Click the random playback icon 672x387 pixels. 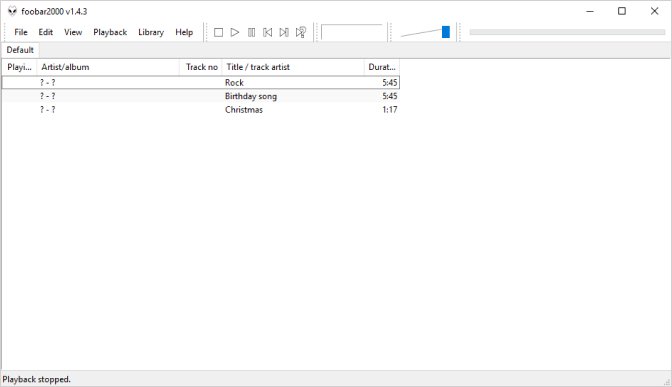(301, 32)
